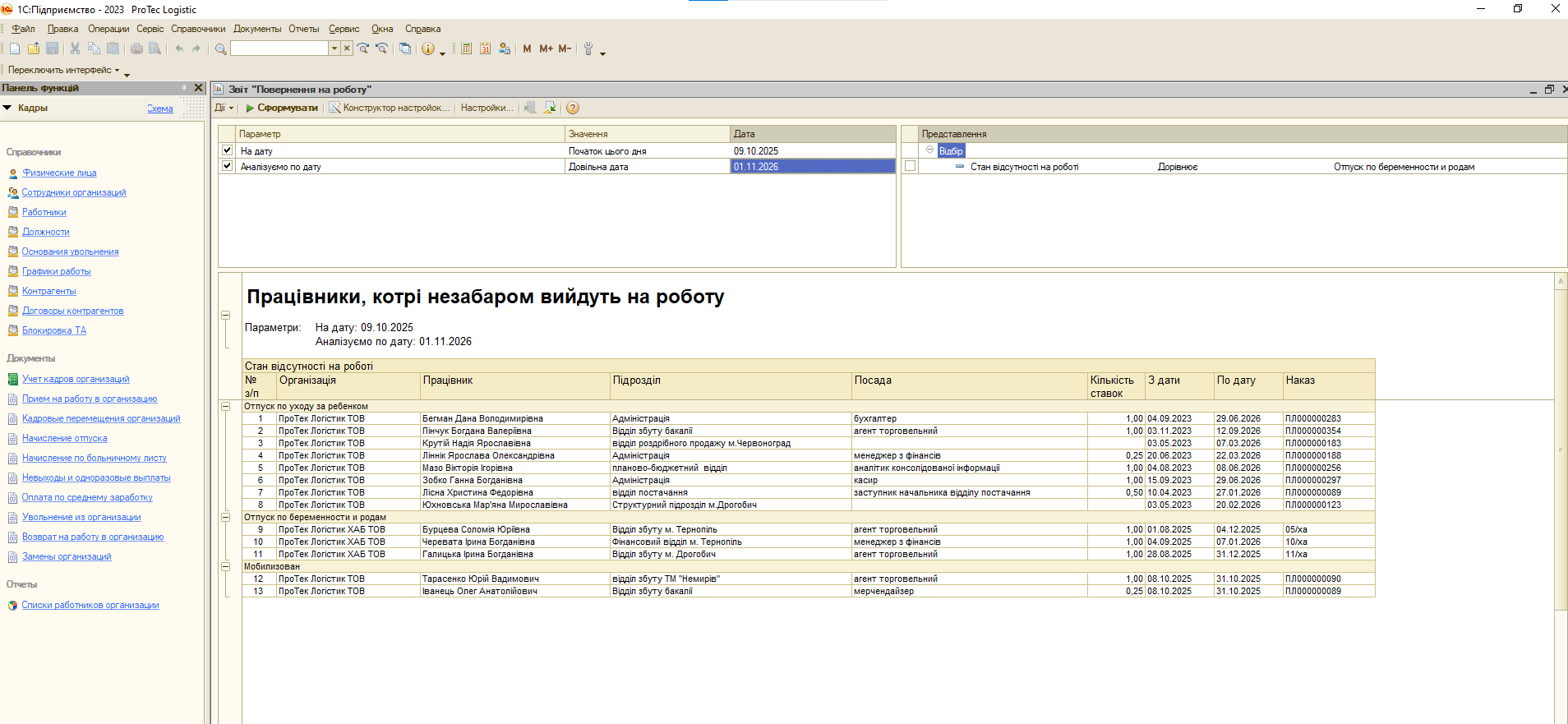Open 'Сотрудники организаций' link
Screen dimensions: 1568x724
tap(74, 192)
